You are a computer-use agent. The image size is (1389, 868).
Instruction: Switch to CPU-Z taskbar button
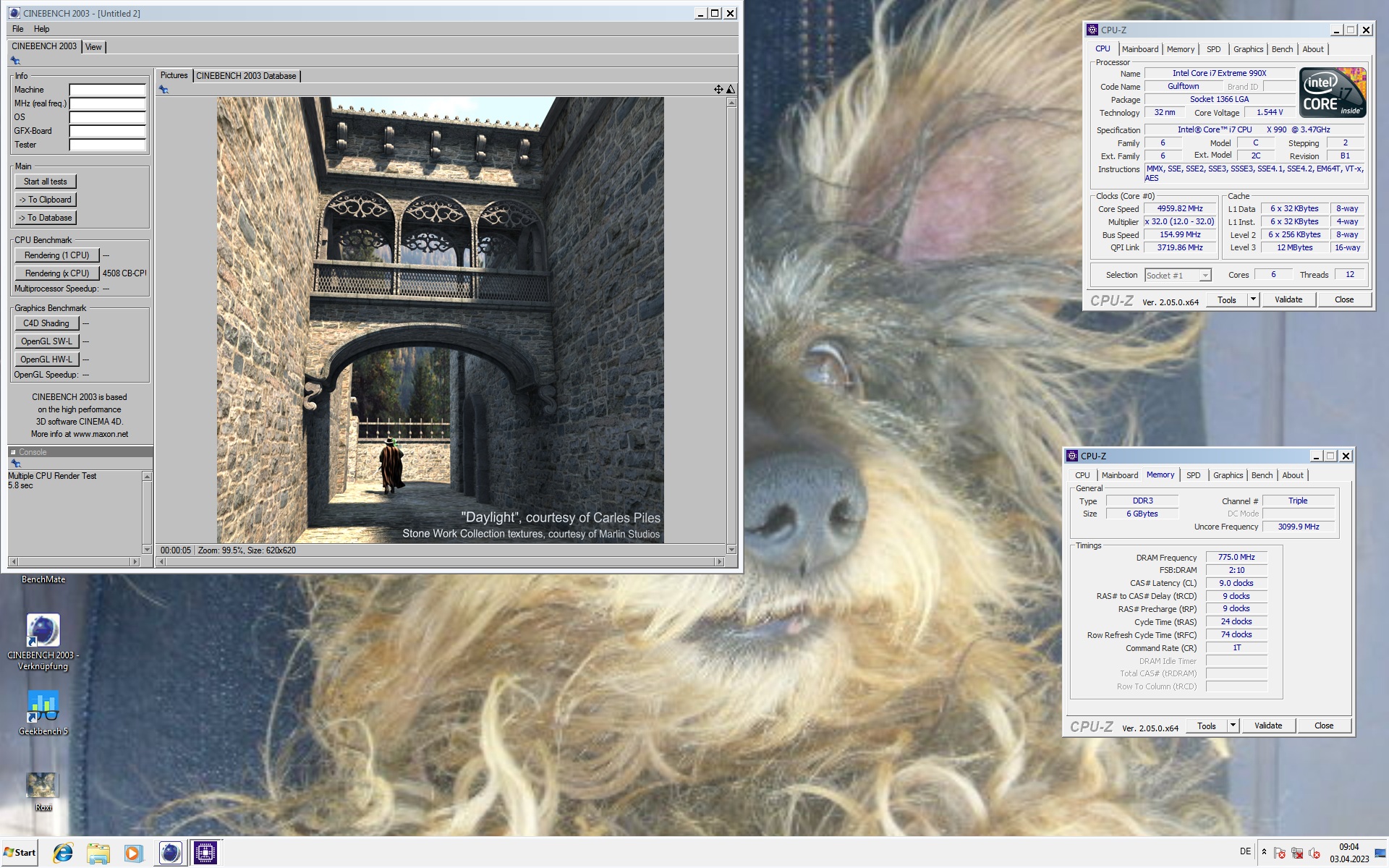pyautogui.click(x=205, y=853)
